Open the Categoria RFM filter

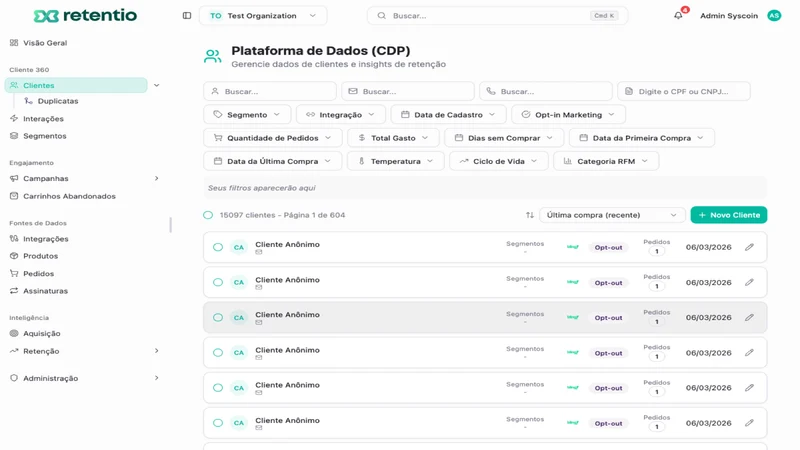(606, 161)
